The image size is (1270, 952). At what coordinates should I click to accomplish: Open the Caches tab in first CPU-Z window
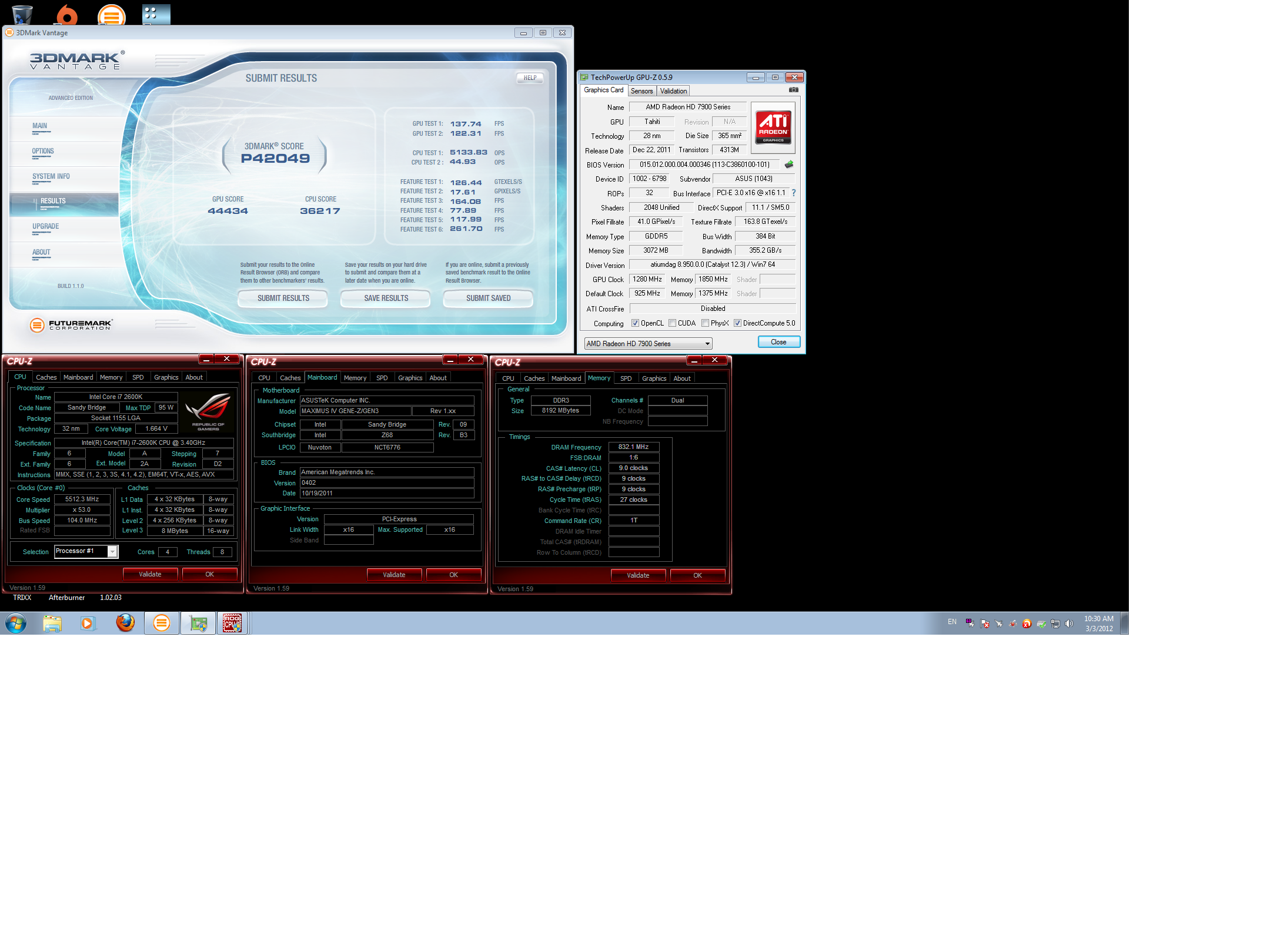(x=46, y=377)
